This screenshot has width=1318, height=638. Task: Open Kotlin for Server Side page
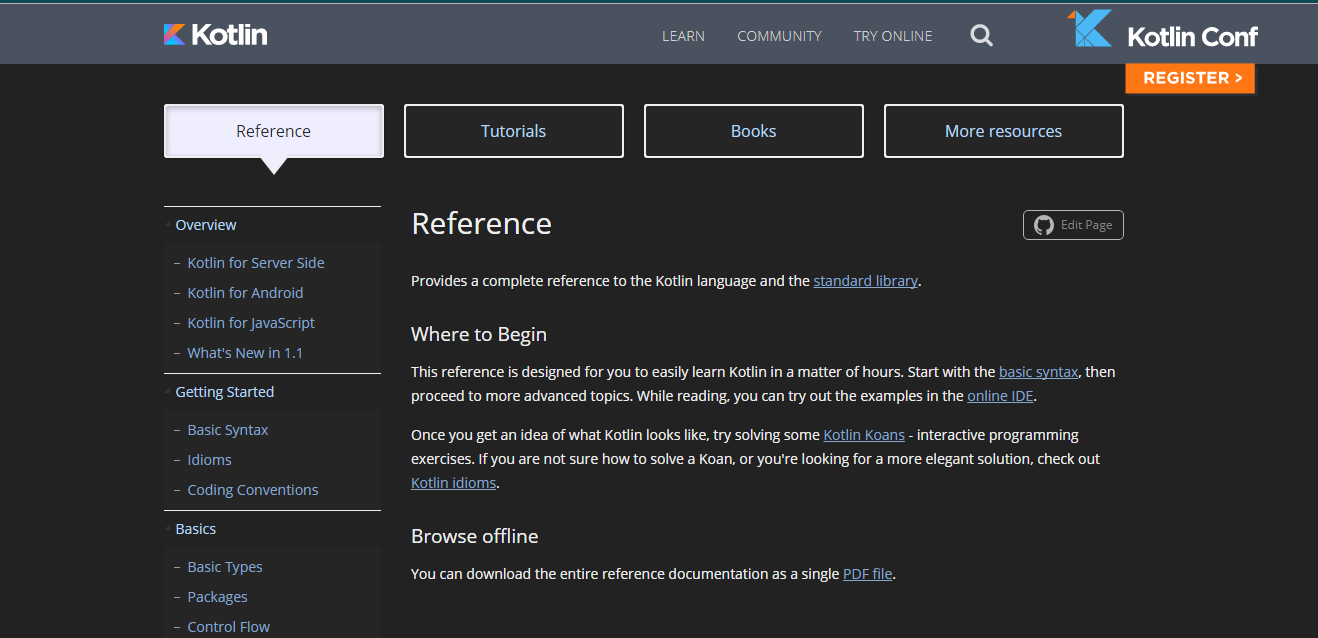pyautogui.click(x=256, y=263)
